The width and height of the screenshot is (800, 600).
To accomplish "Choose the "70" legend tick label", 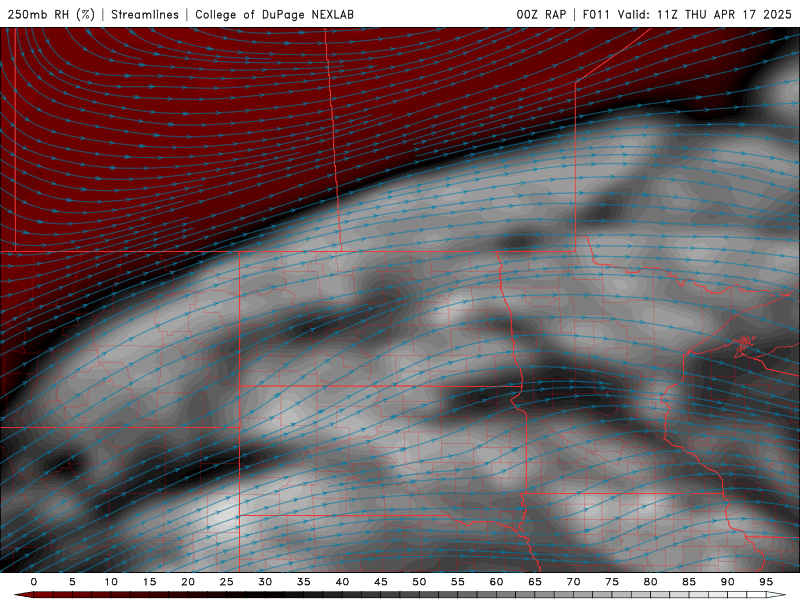I will [x=573, y=582].
